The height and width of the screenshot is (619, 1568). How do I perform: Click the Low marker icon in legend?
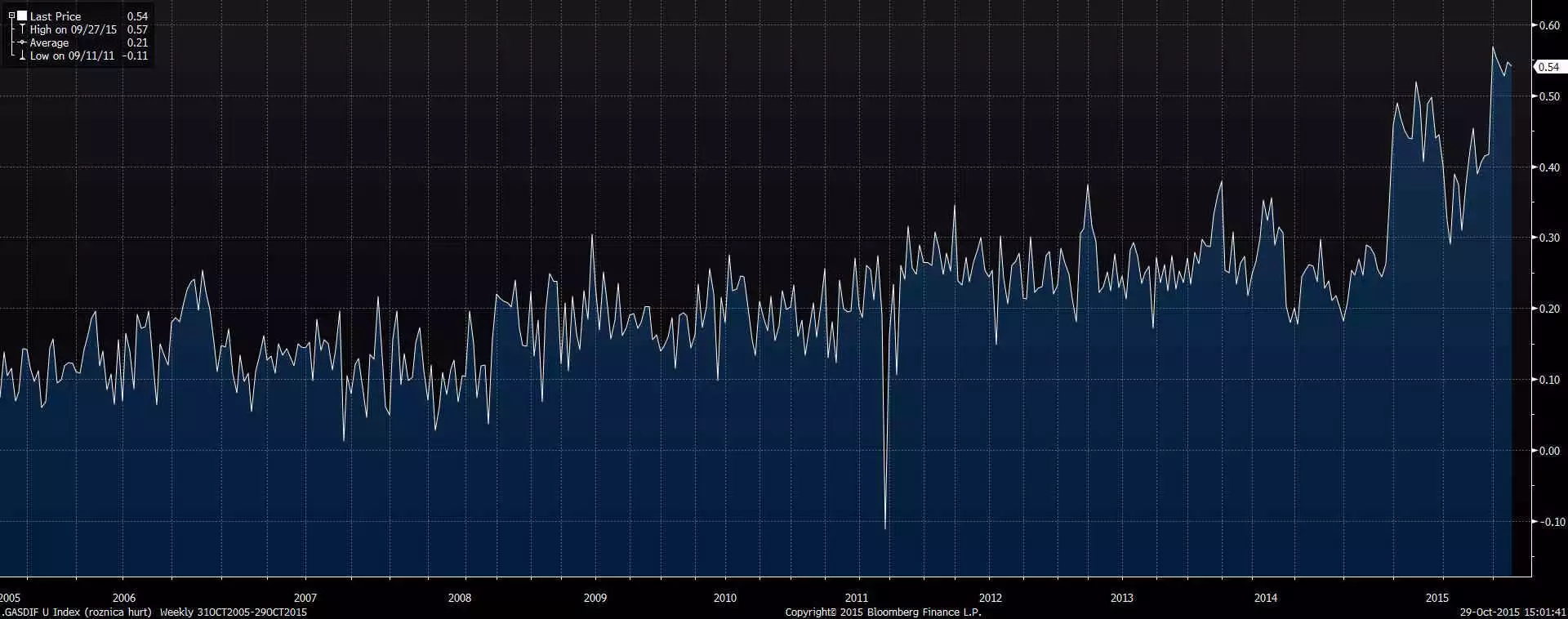(22, 56)
